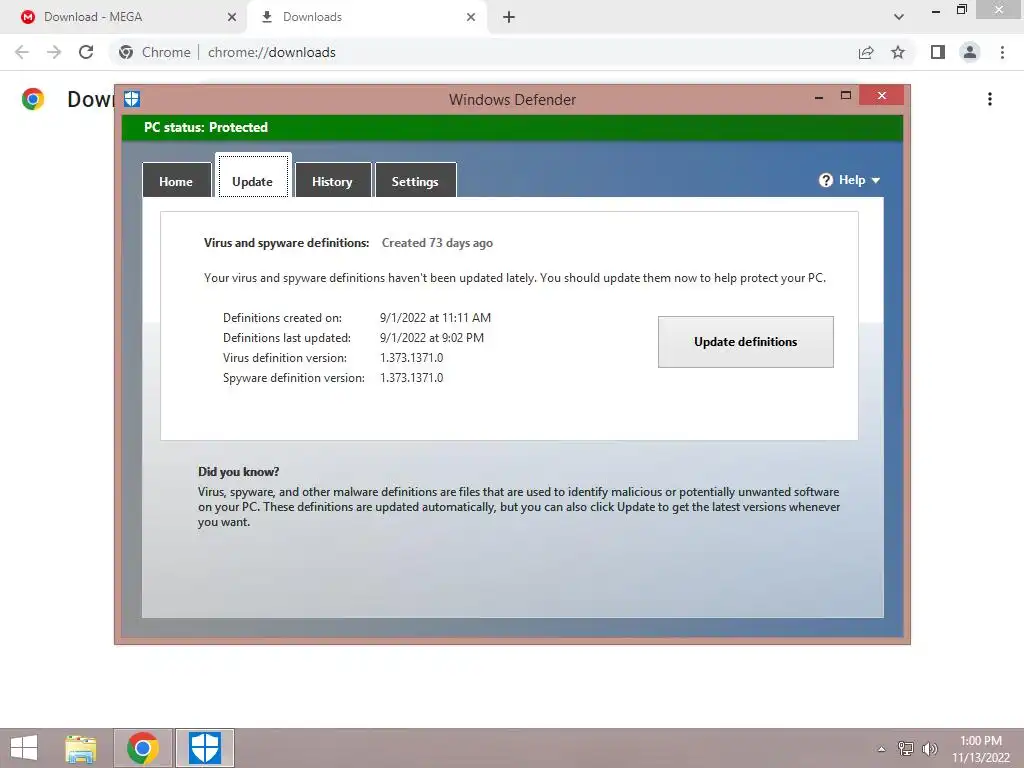Reload the current page
This screenshot has height=768, width=1024.
tap(86, 52)
